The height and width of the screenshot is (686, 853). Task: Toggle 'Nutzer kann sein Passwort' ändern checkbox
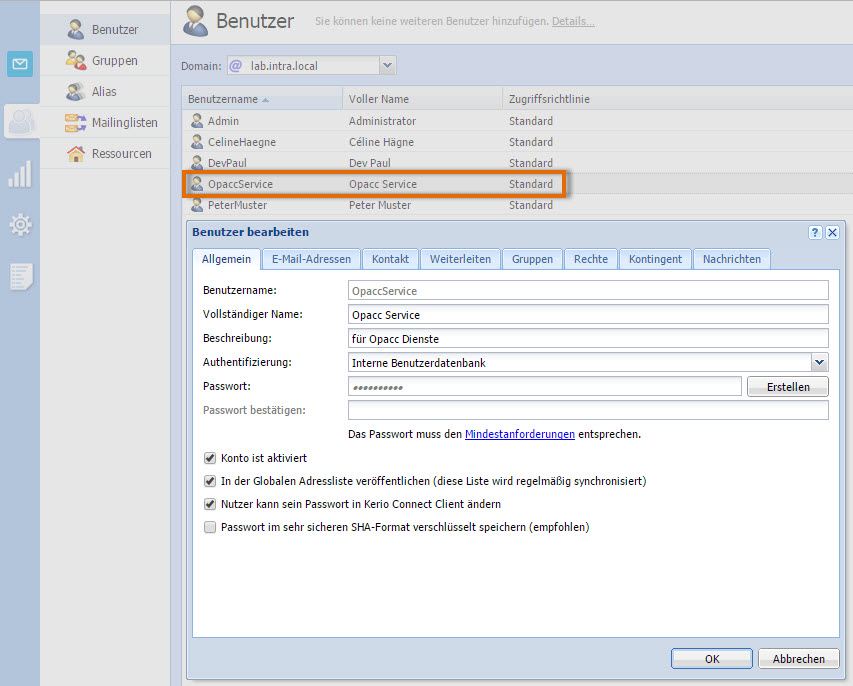coord(209,504)
